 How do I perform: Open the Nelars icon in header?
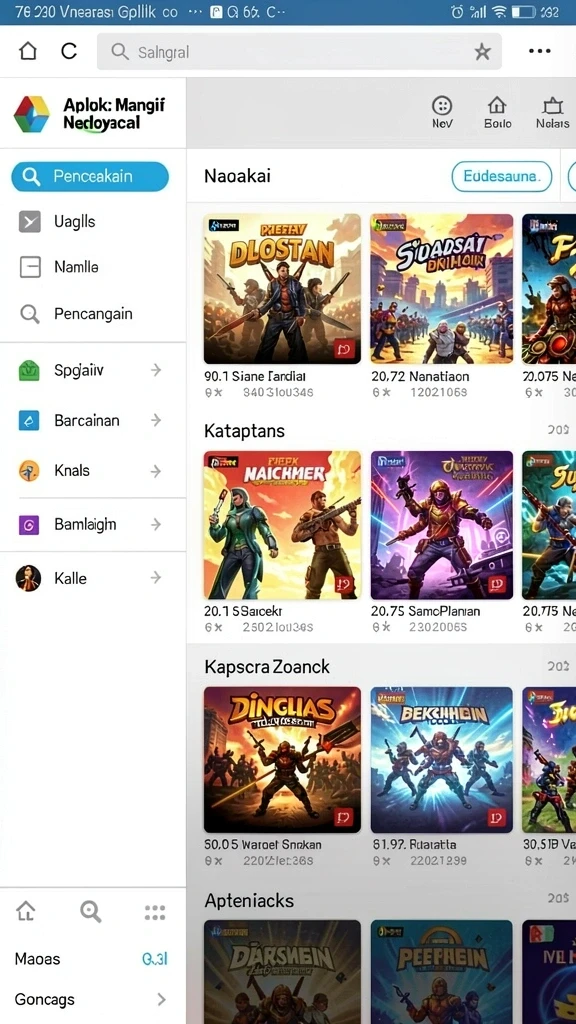pos(552,112)
